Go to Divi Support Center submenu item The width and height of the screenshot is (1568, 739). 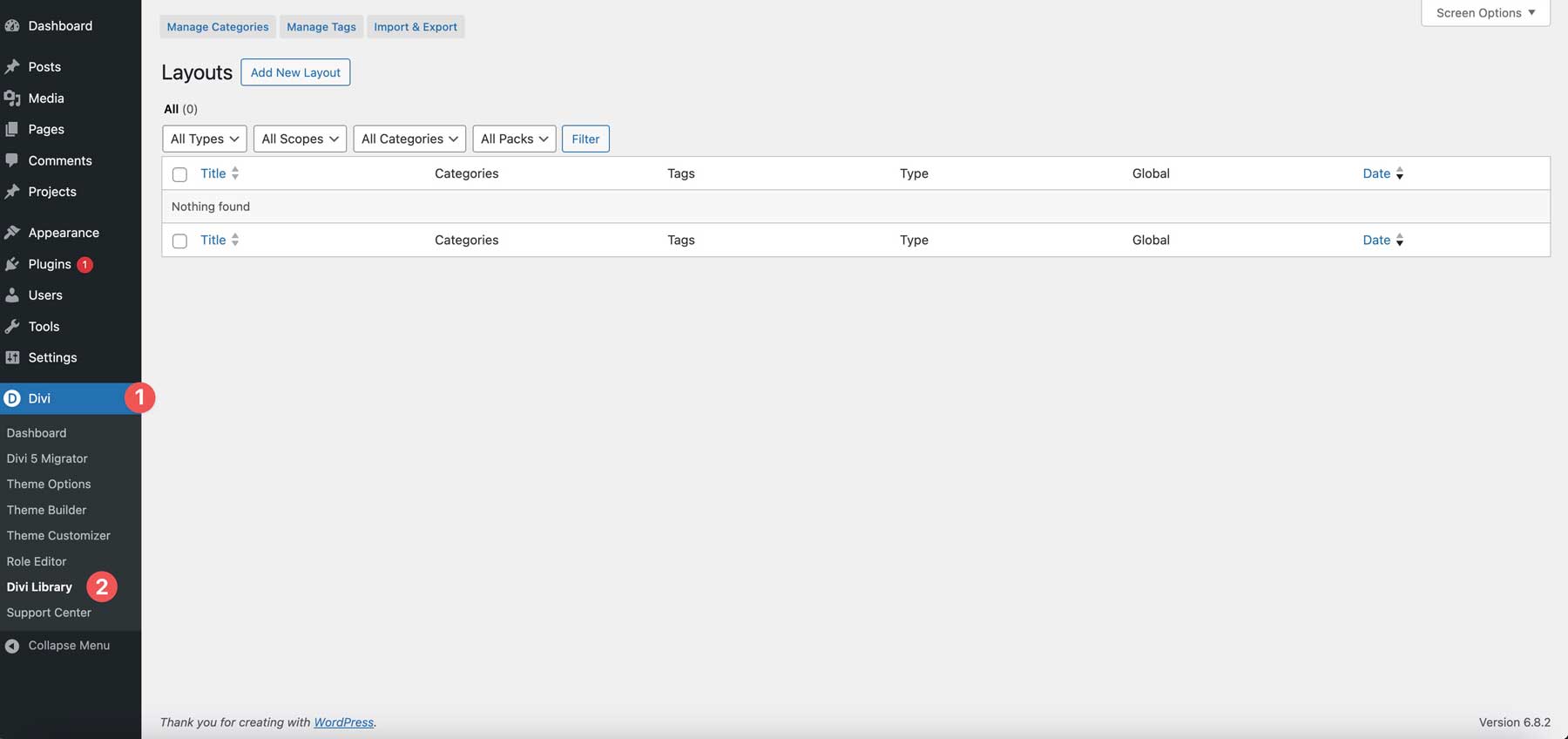tap(49, 613)
